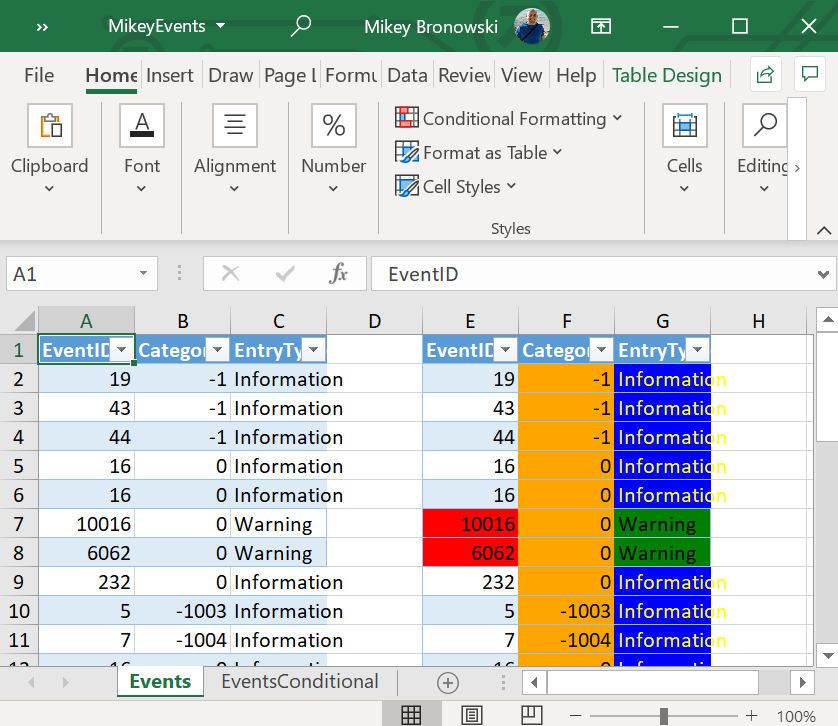Open the Insert ribbon tab
Viewport: 838px width, 726px height.
170,75
